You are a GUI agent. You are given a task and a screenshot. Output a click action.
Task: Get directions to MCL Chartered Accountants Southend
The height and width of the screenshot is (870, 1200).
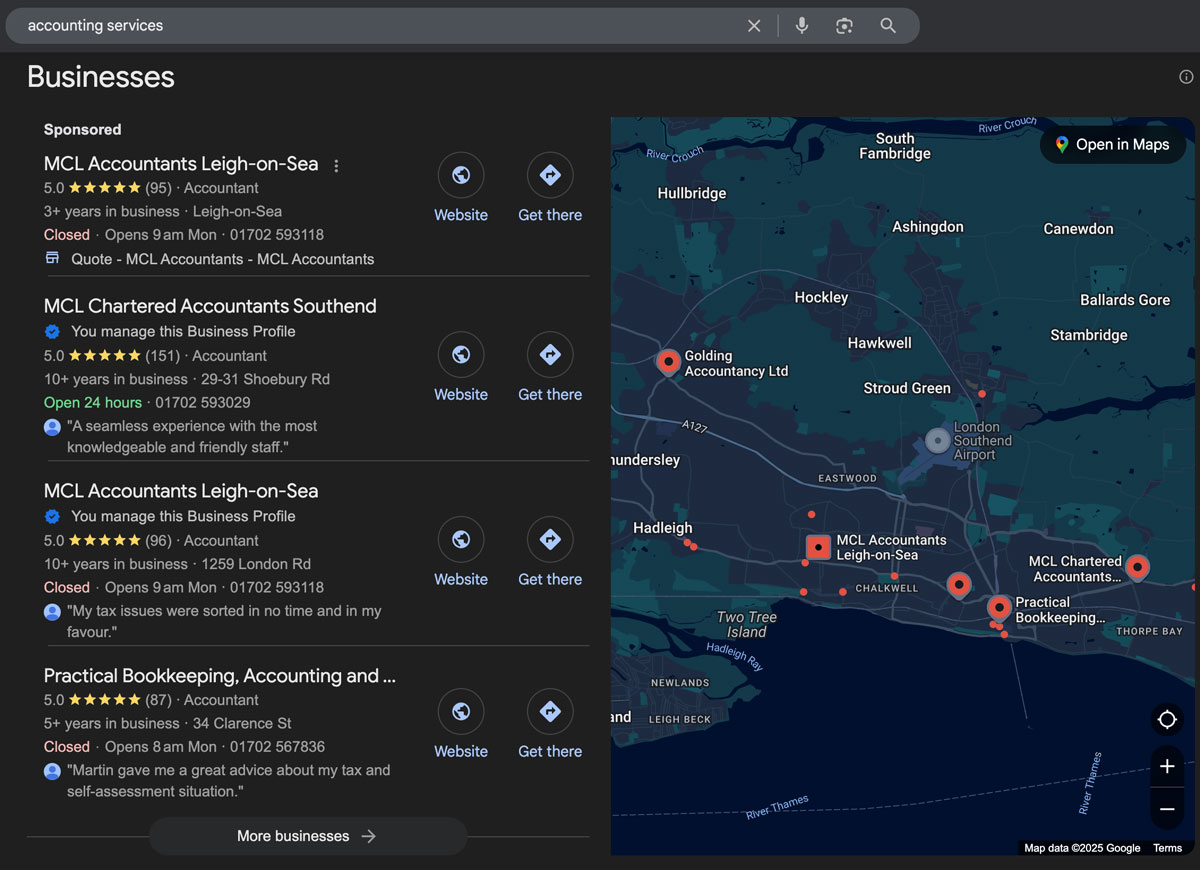(550, 368)
